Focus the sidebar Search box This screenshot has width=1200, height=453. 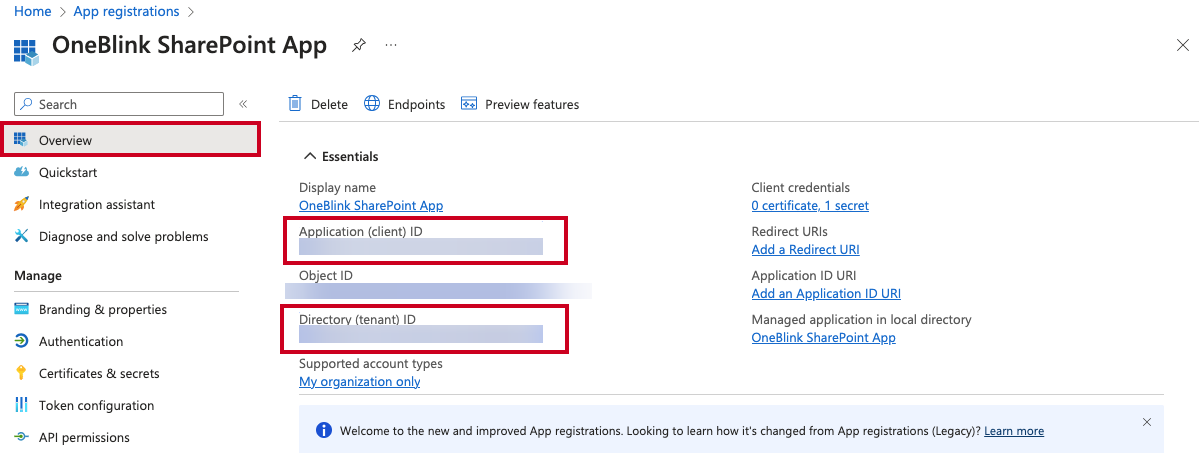click(119, 104)
